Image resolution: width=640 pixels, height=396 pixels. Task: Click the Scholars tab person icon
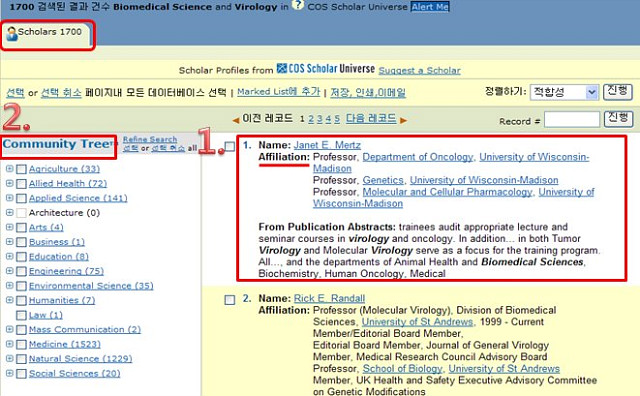pyautogui.click(x=12, y=33)
